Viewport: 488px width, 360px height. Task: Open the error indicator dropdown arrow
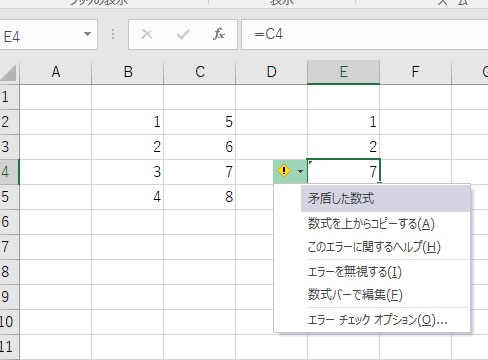(300, 171)
